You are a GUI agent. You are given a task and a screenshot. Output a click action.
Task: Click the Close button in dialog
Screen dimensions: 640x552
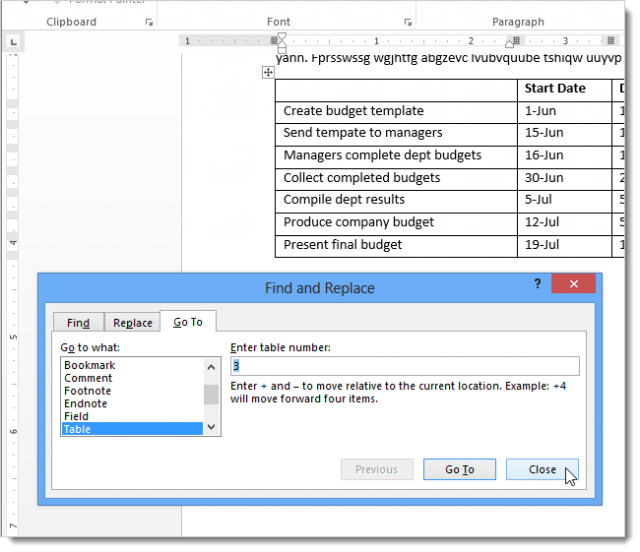[543, 469]
